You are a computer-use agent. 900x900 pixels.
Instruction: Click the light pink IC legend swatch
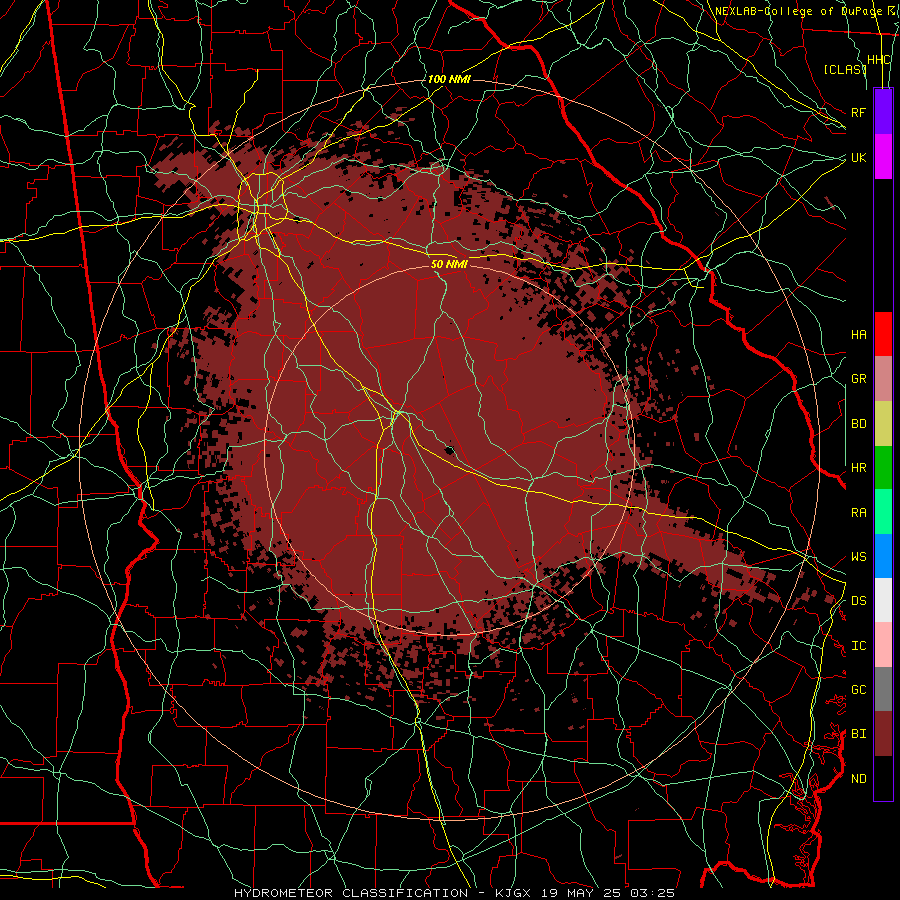point(883,645)
